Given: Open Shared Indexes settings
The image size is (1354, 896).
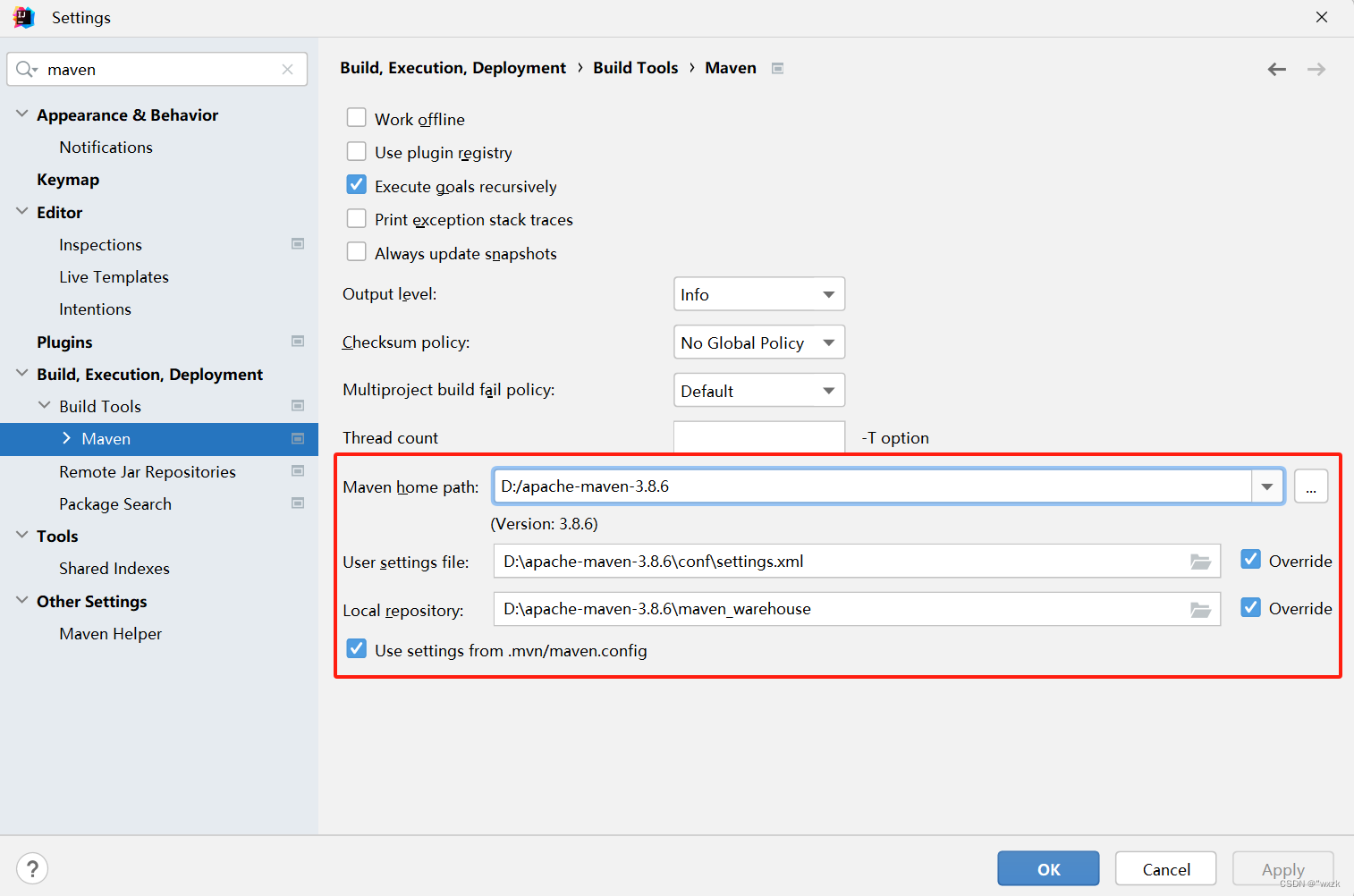Looking at the screenshot, I should pos(114,569).
